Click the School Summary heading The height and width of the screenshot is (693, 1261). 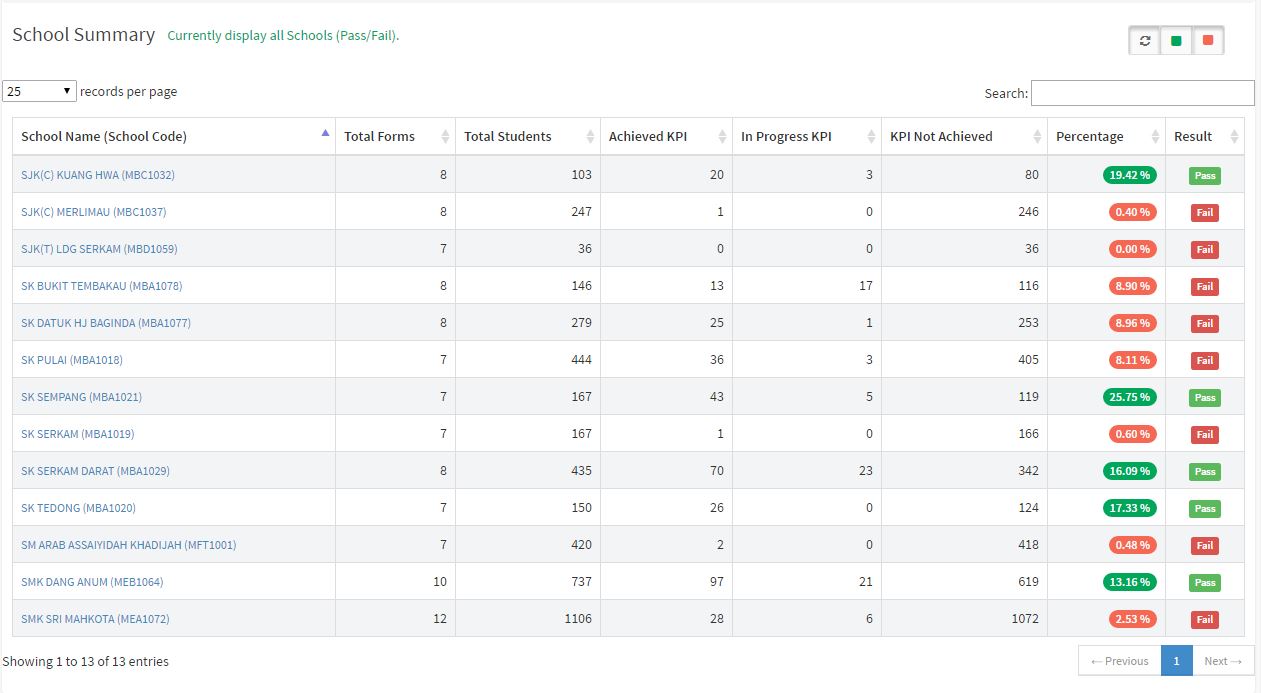tap(84, 35)
